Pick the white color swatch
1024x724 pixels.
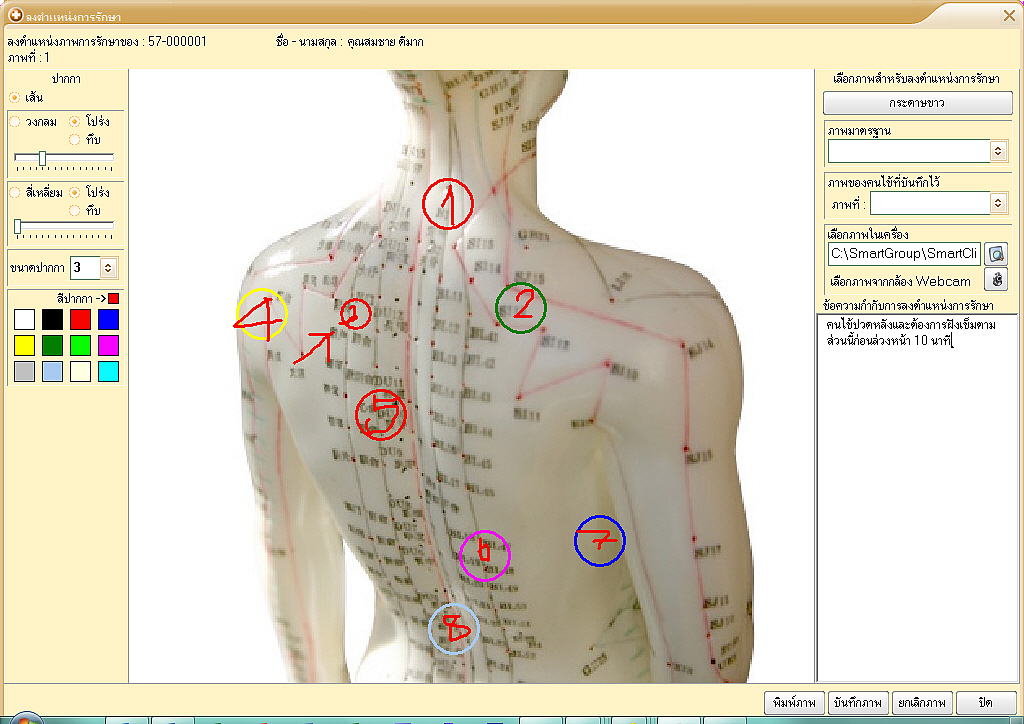24,319
